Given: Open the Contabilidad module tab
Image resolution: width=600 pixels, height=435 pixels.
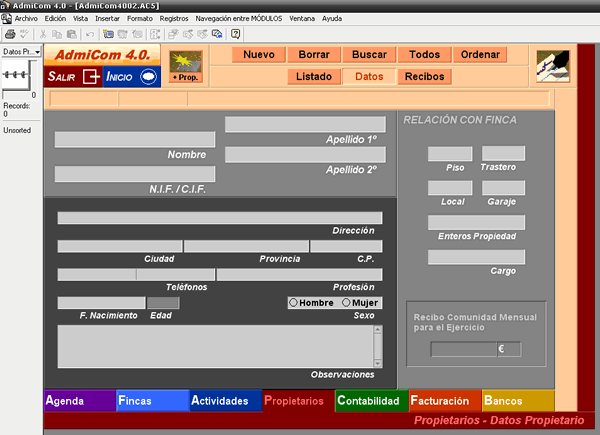Looking at the screenshot, I should [372, 401].
